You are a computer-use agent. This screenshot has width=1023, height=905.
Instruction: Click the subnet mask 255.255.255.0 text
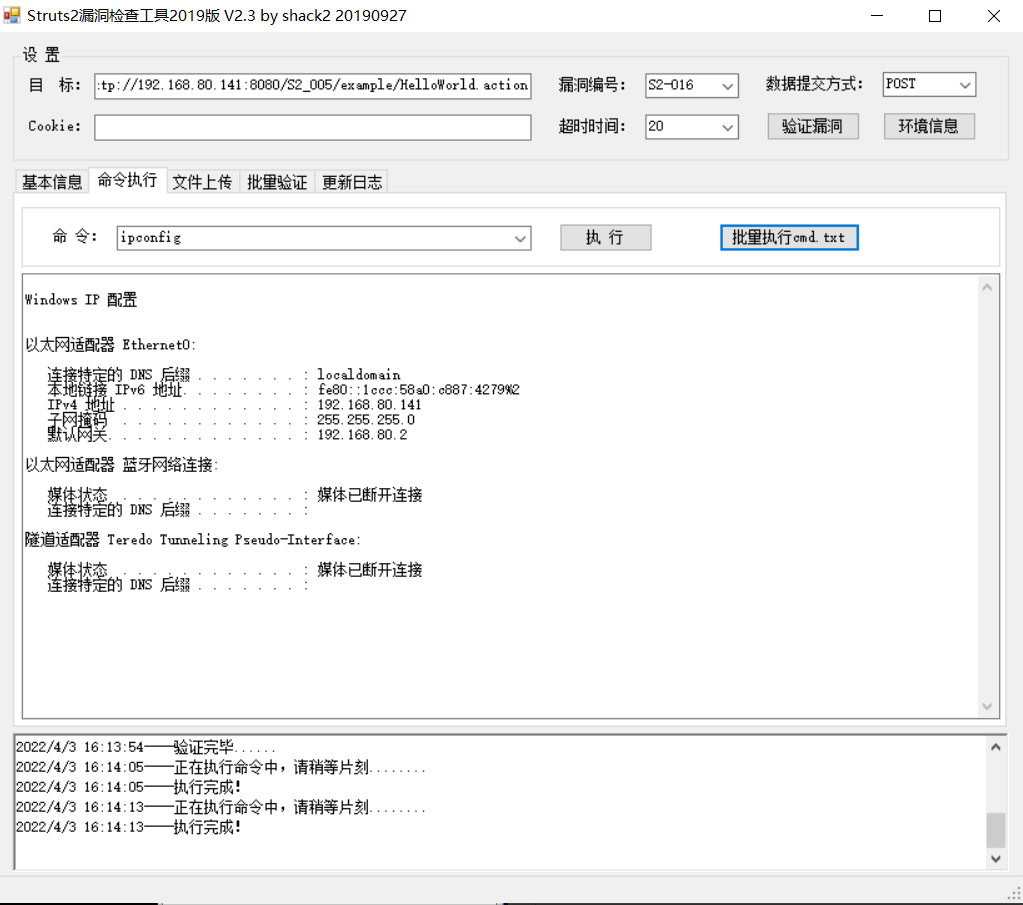[x=366, y=420]
